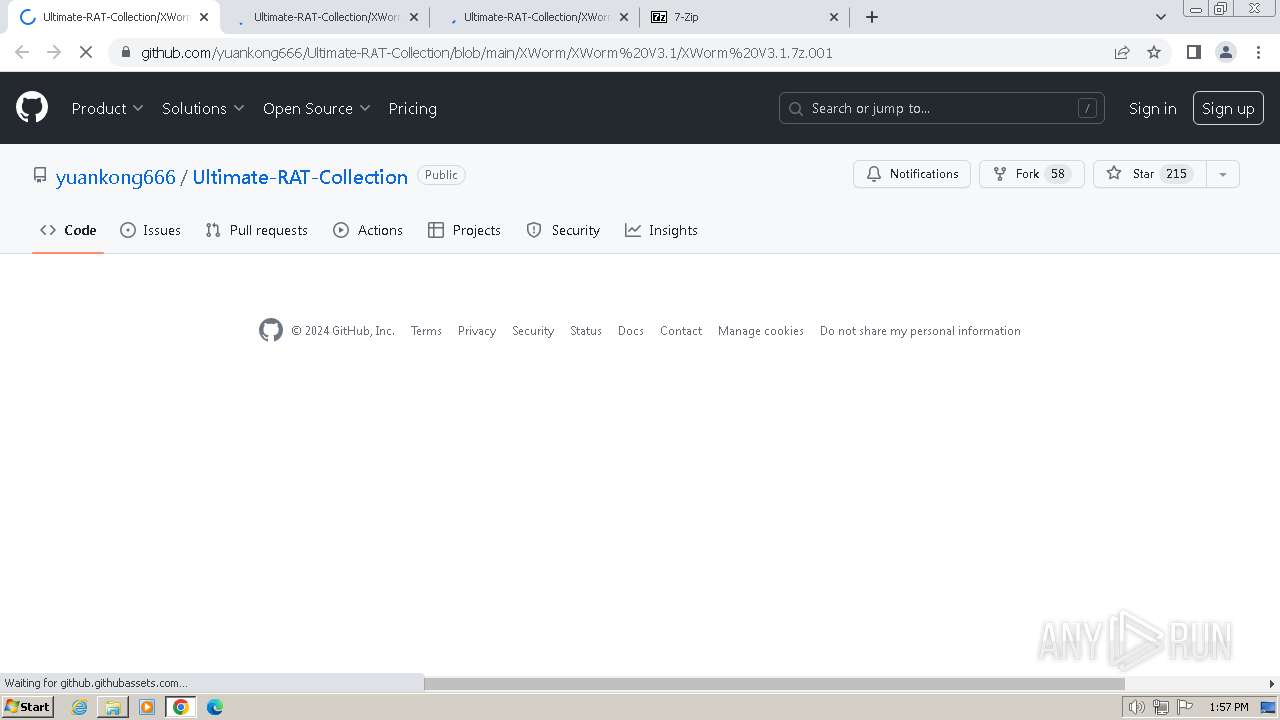
Task: Share this page via address bar icon
Action: tap(1122, 52)
